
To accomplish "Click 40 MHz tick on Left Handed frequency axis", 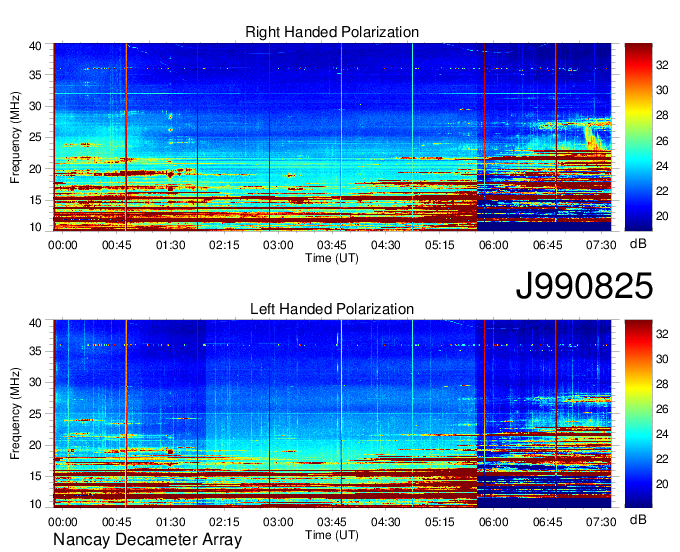I will pyautogui.click(x=35, y=323).
